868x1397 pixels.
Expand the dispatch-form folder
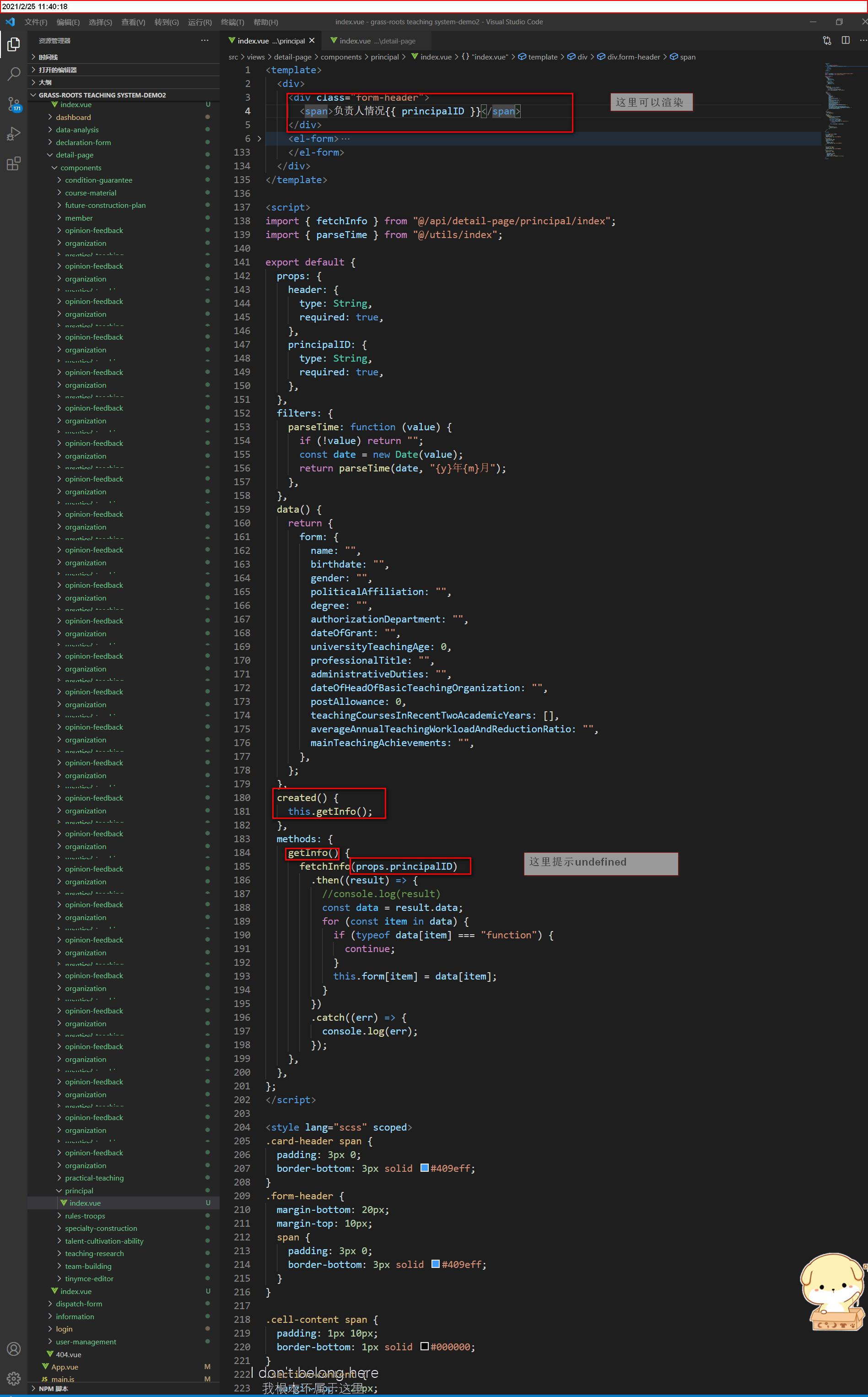[124, 1304]
